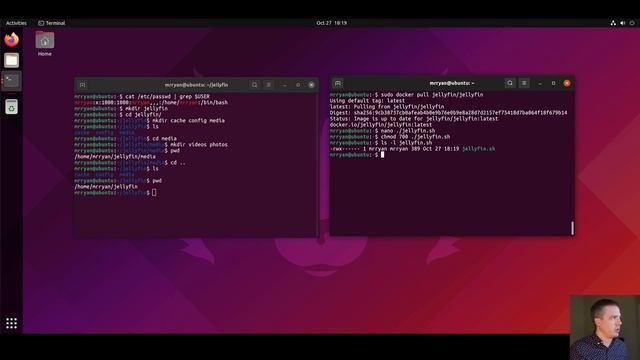640x360 pixels.
Task: Click 'chmod 700 ./jellyfin.sh' command
Action: pos(416,137)
